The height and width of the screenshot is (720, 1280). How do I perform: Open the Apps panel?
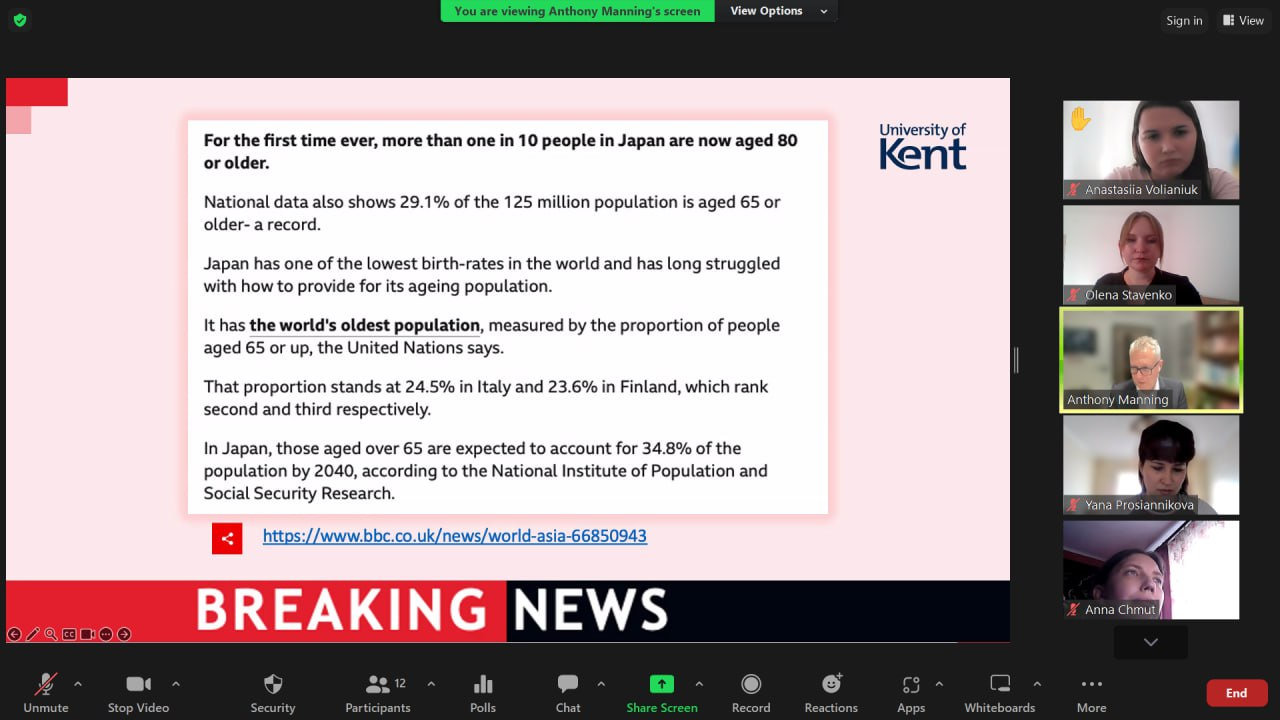[x=911, y=693]
